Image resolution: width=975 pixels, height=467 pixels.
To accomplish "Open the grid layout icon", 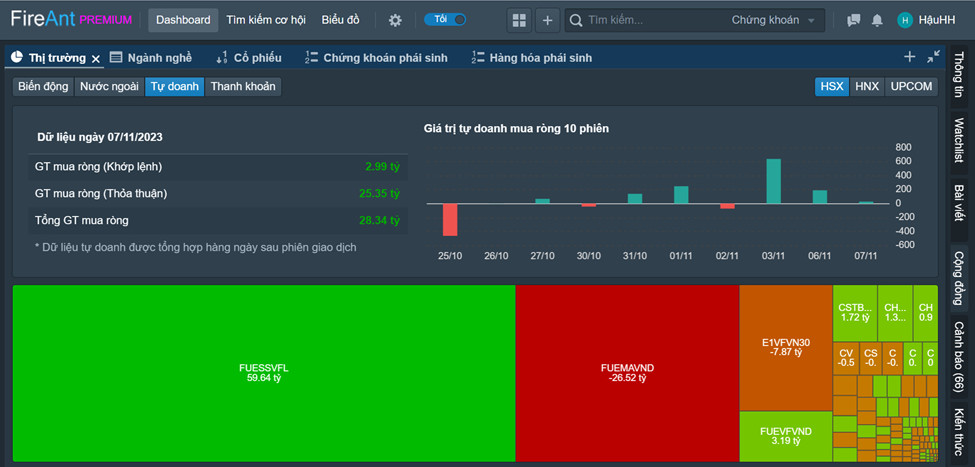I will click(518, 20).
